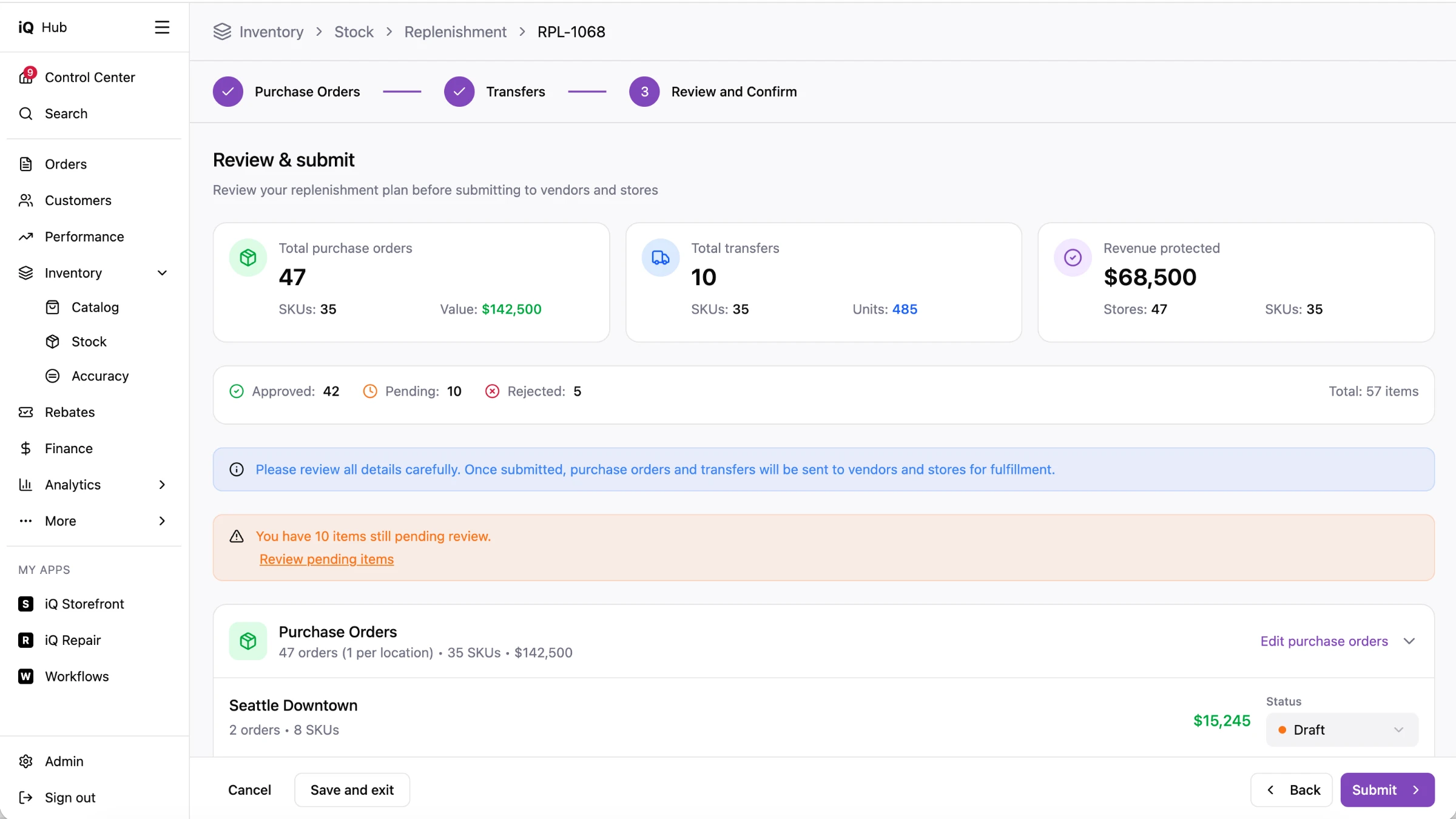Image resolution: width=1456 pixels, height=819 pixels.
Task: Click the Search magnifier icon
Action: (x=25, y=113)
